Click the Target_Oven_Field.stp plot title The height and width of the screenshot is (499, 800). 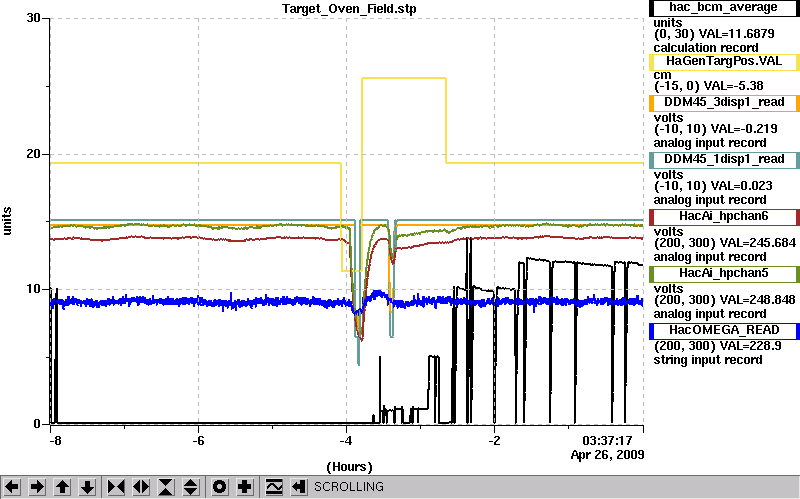point(349,9)
